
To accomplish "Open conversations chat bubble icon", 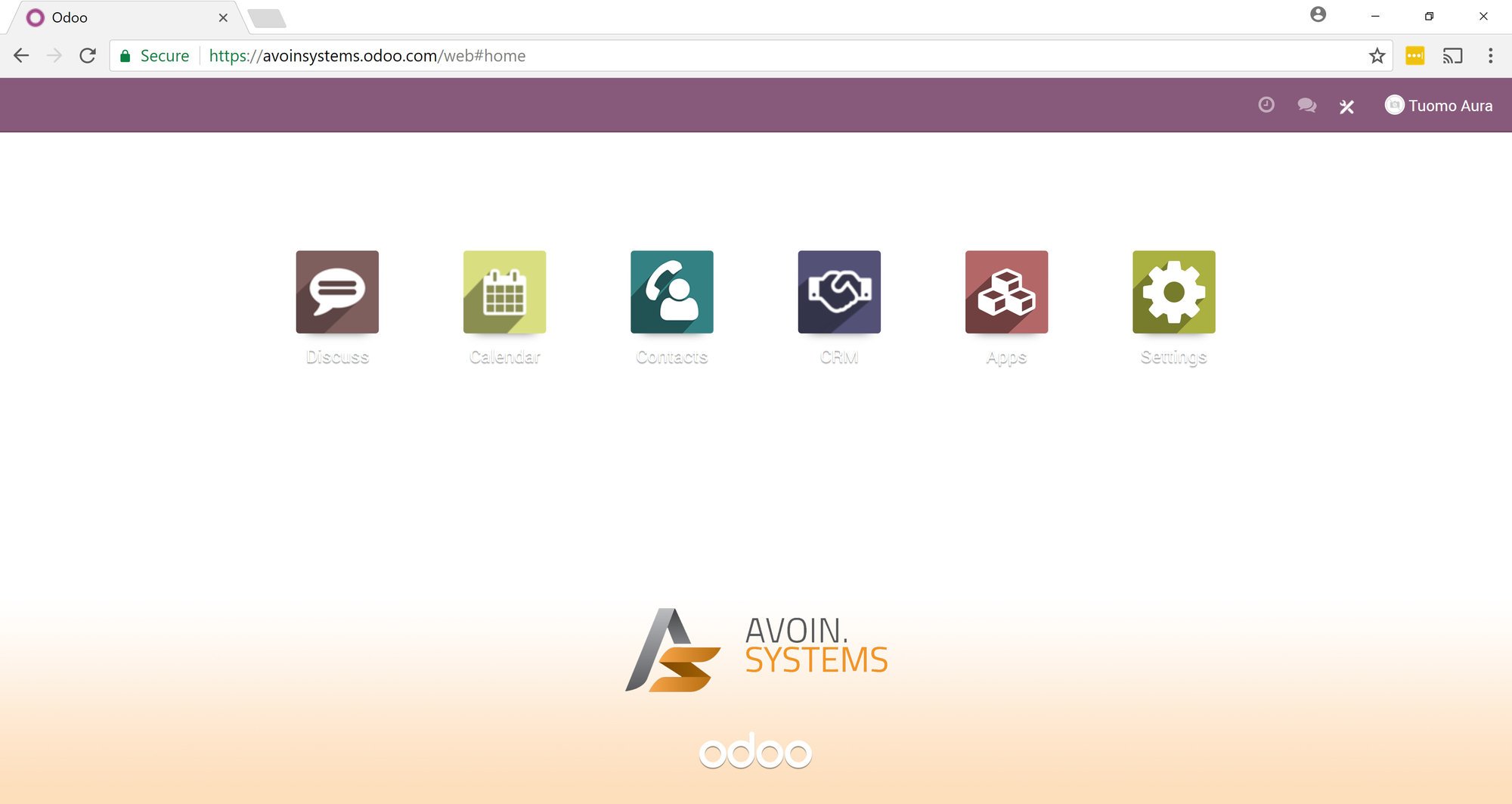I will pos(1306,105).
